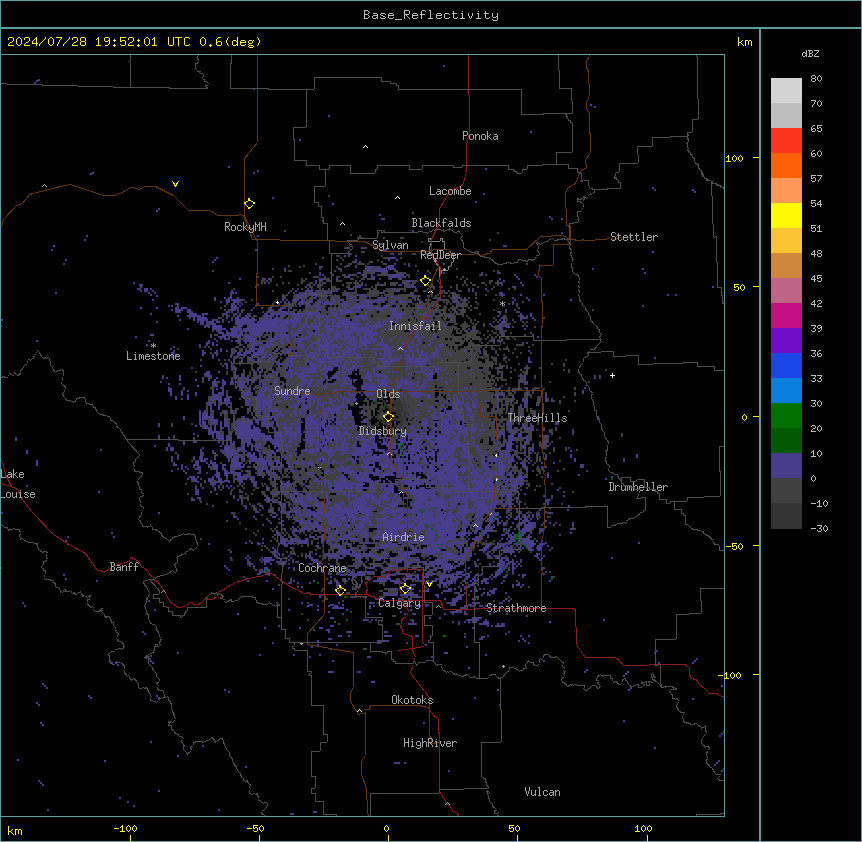The width and height of the screenshot is (862, 842).
Task: Click the Base_Reflectivity title text
Action: [x=431, y=15]
